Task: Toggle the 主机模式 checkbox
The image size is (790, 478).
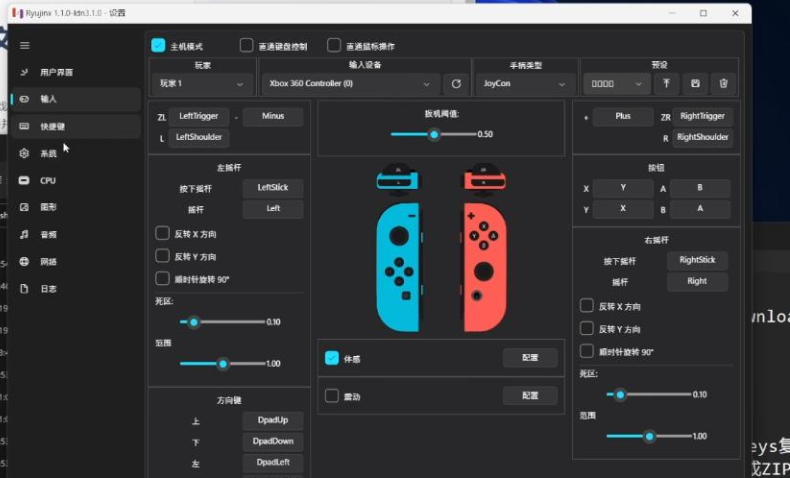Action: [158, 45]
